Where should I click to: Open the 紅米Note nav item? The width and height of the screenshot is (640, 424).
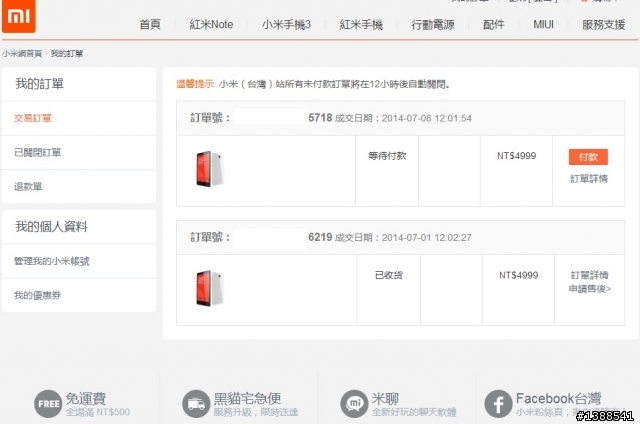[x=211, y=24]
